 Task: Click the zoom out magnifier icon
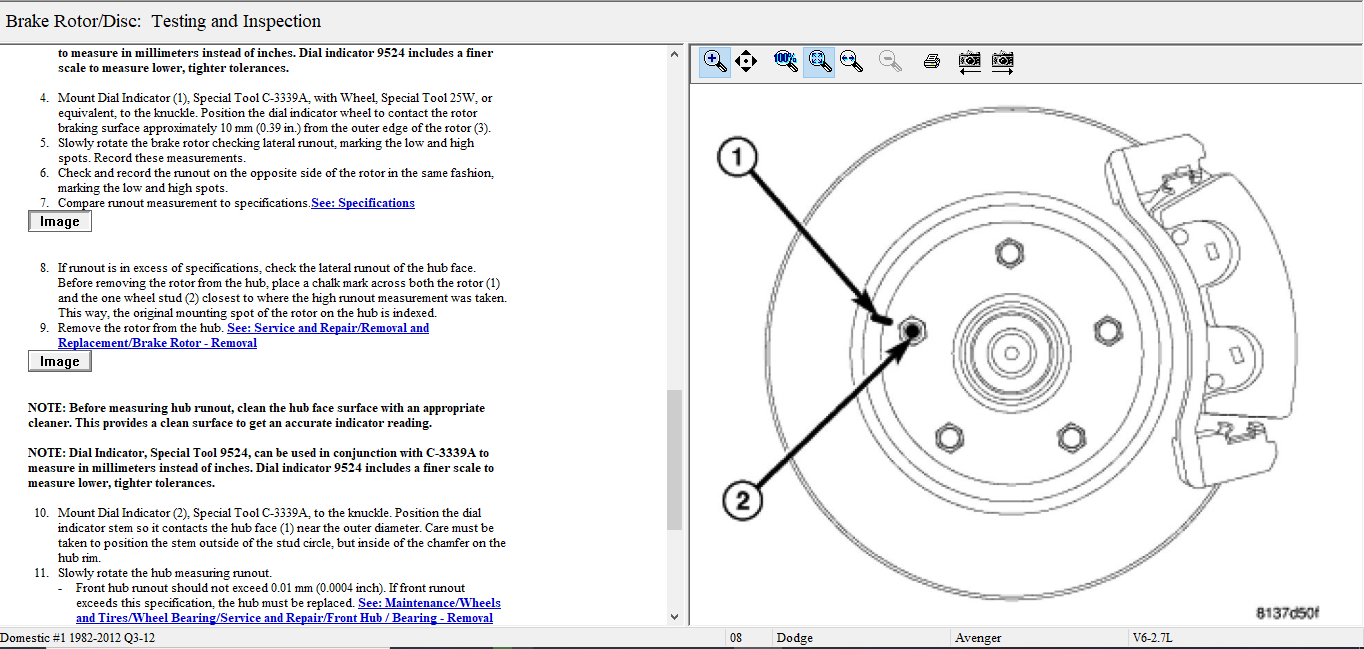tap(889, 61)
